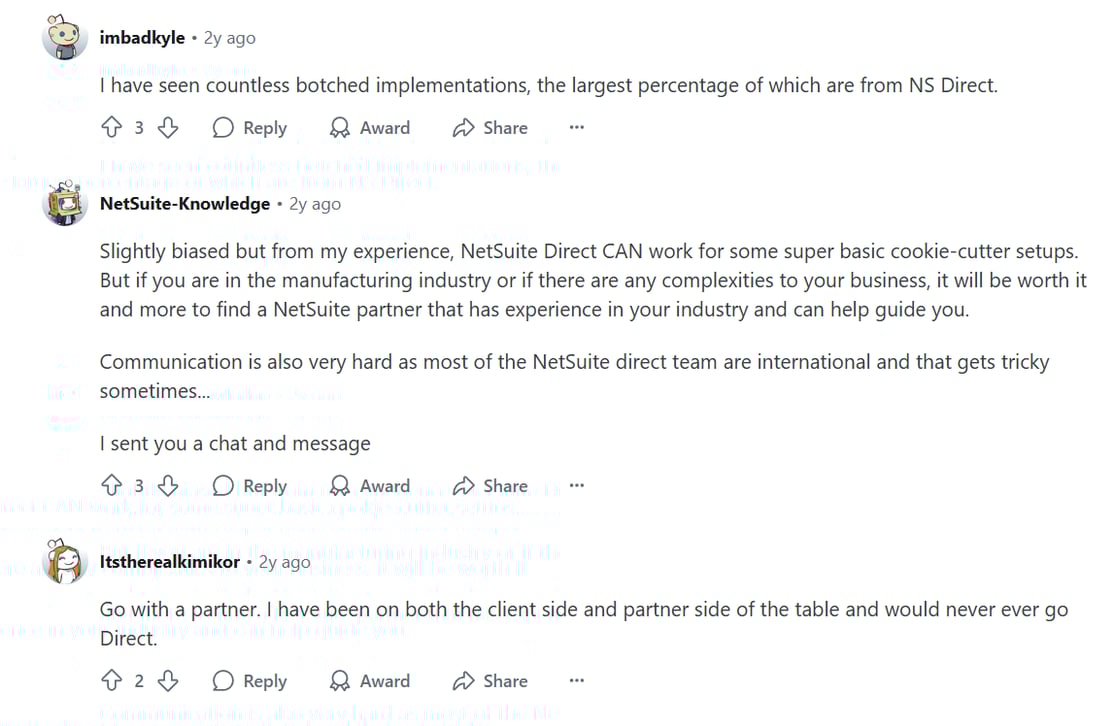
Task: Reply to Itstherealkimikor's comment
Action: 249,680
